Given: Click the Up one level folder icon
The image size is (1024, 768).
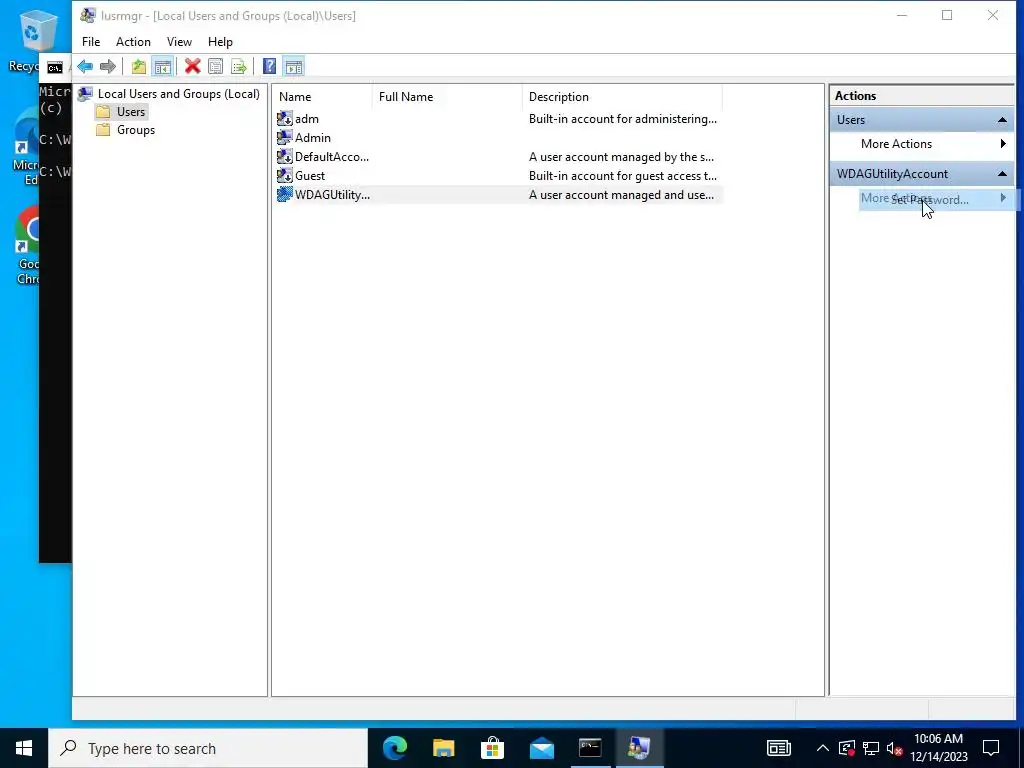Looking at the screenshot, I should [x=138, y=67].
